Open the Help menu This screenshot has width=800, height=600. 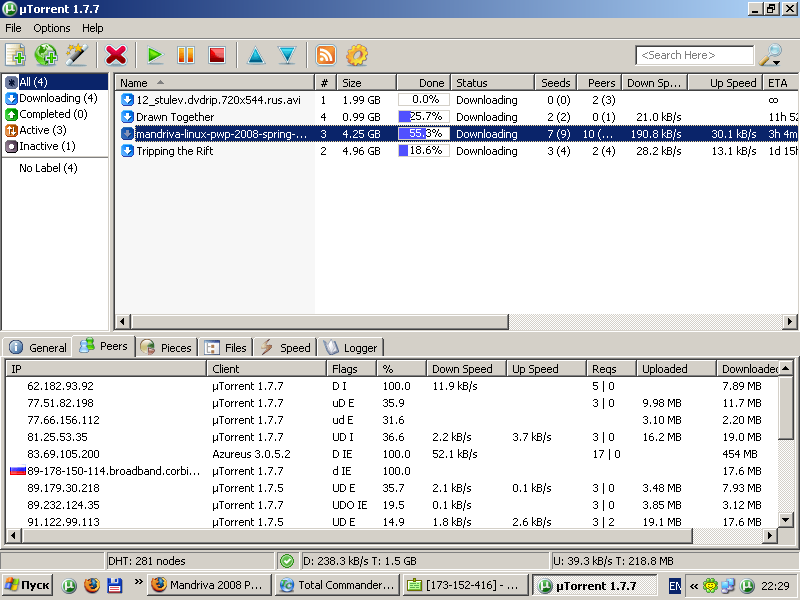[x=92, y=28]
